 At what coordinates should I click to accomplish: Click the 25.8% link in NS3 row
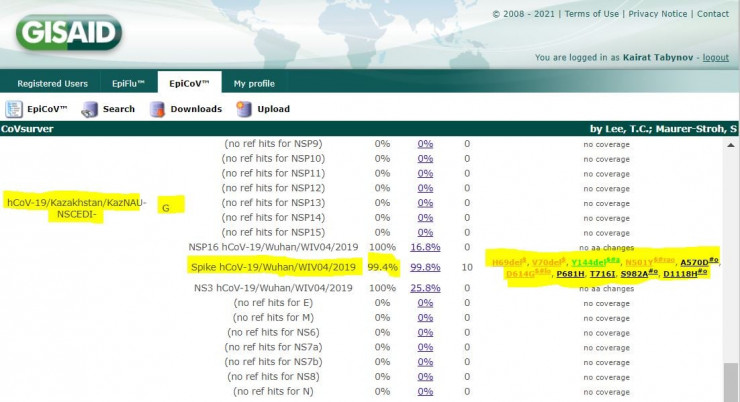tap(425, 288)
